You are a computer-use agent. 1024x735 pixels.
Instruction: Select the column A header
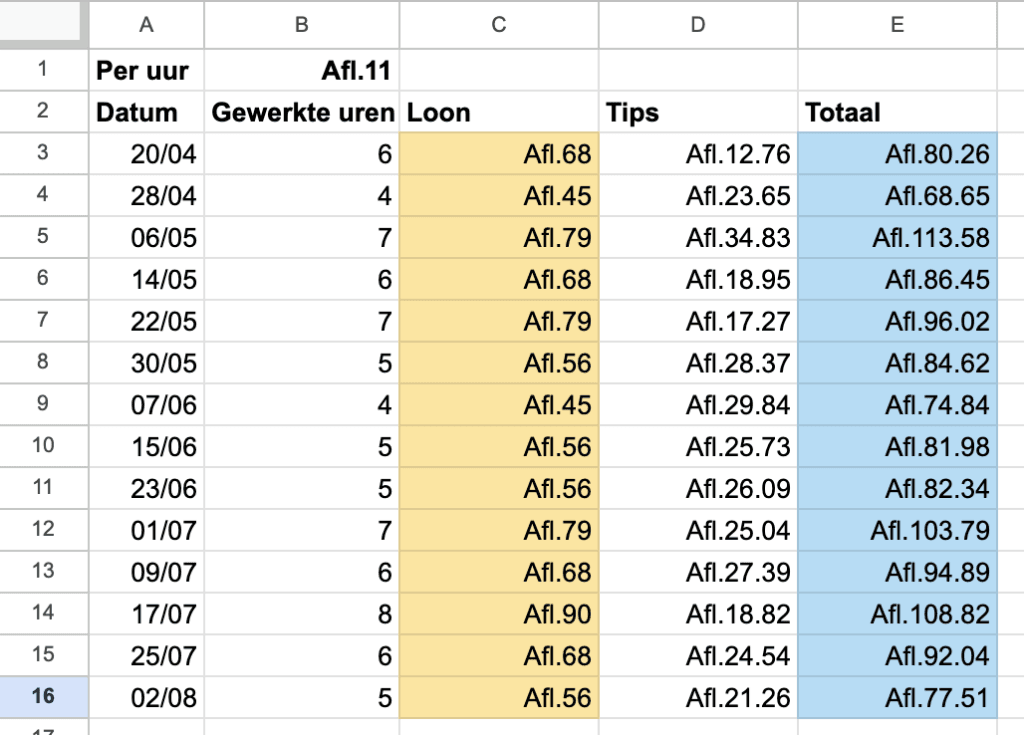tap(146, 25)
